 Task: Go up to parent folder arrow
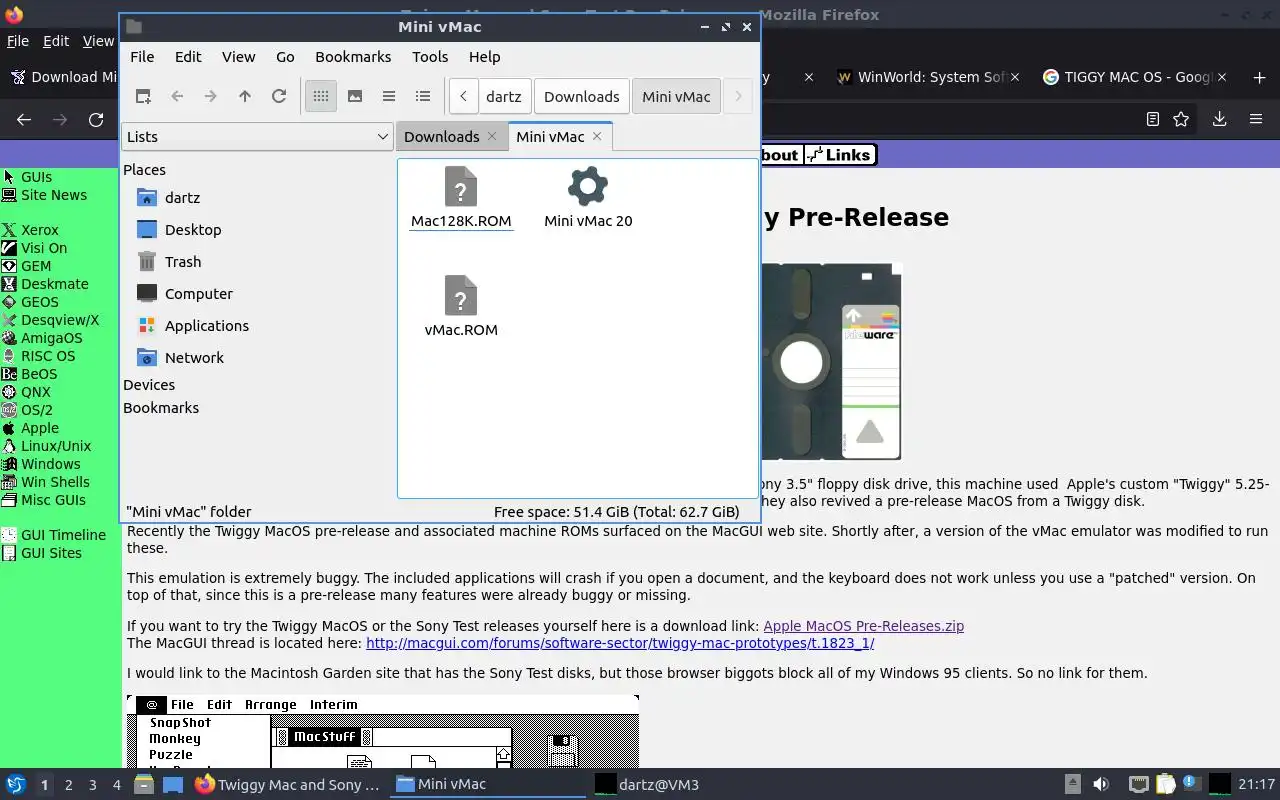tap(245, 96)
